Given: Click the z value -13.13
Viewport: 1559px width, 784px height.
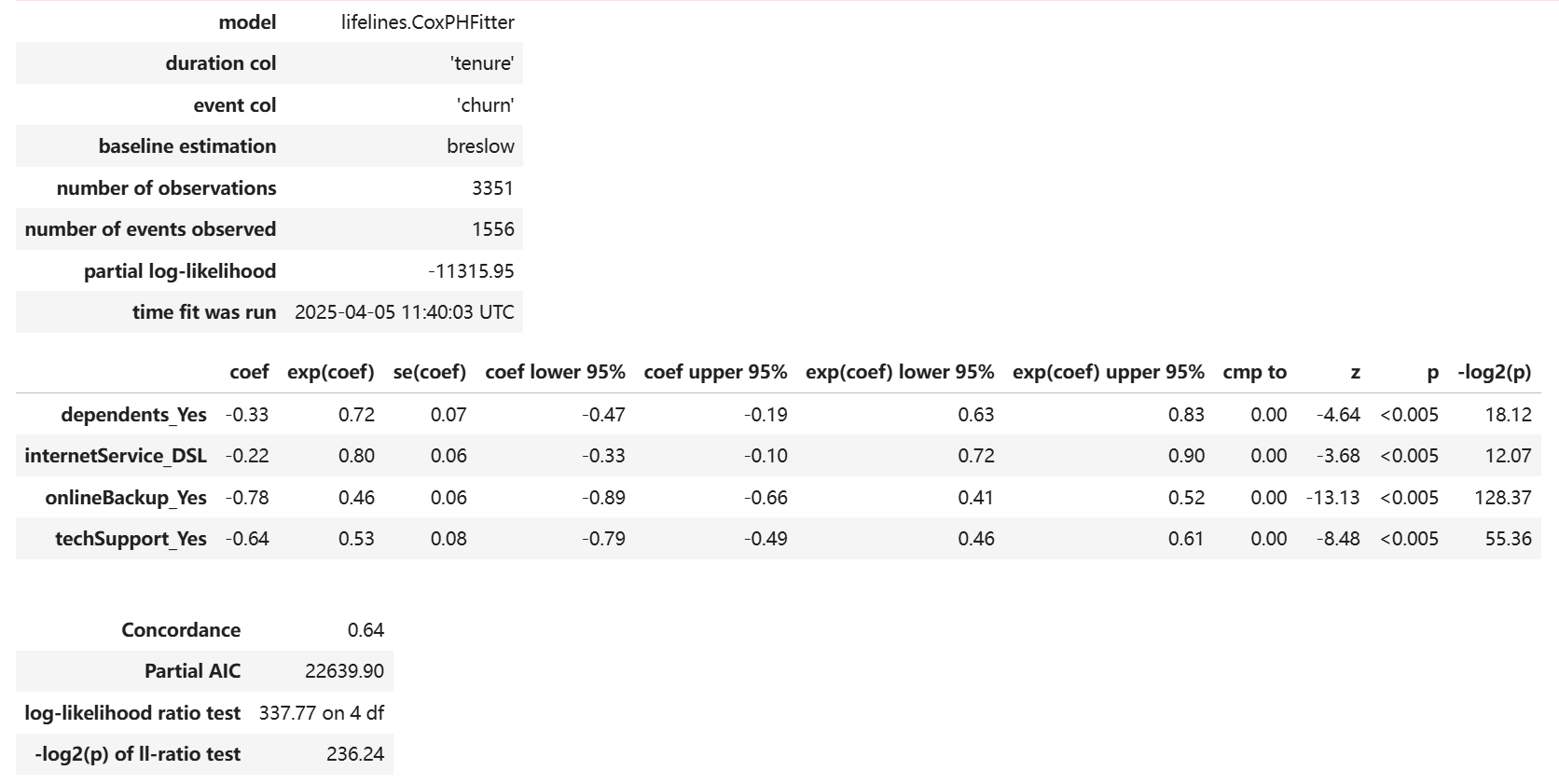Looking at the screenshot, I should tap(1332, 498).
